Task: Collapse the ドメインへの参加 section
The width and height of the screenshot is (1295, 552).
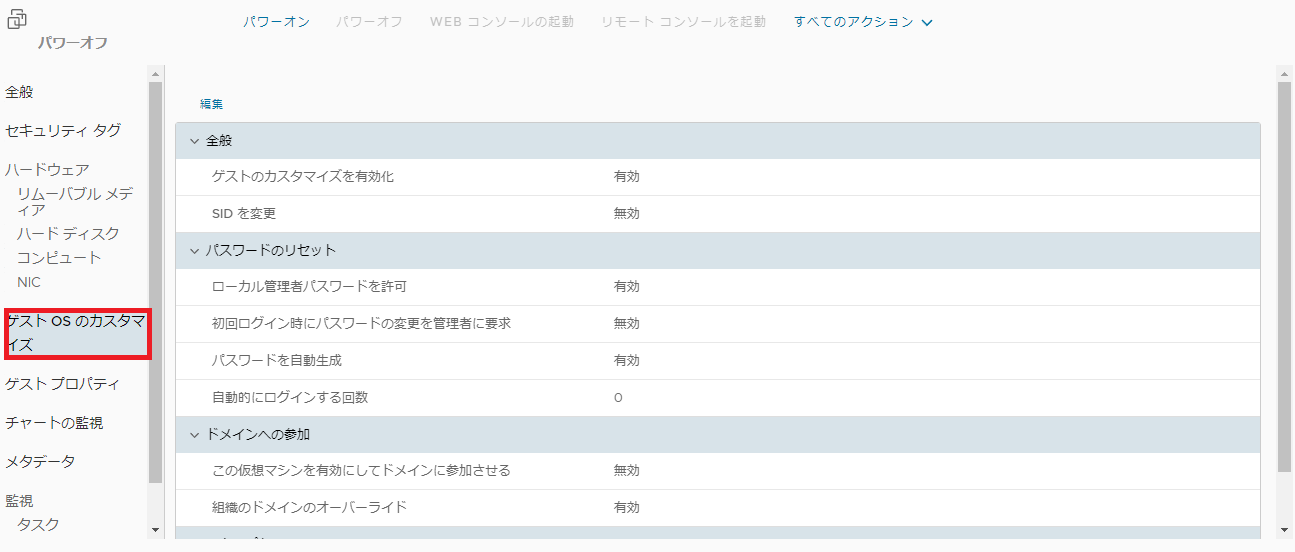Action: click(195, 434)
